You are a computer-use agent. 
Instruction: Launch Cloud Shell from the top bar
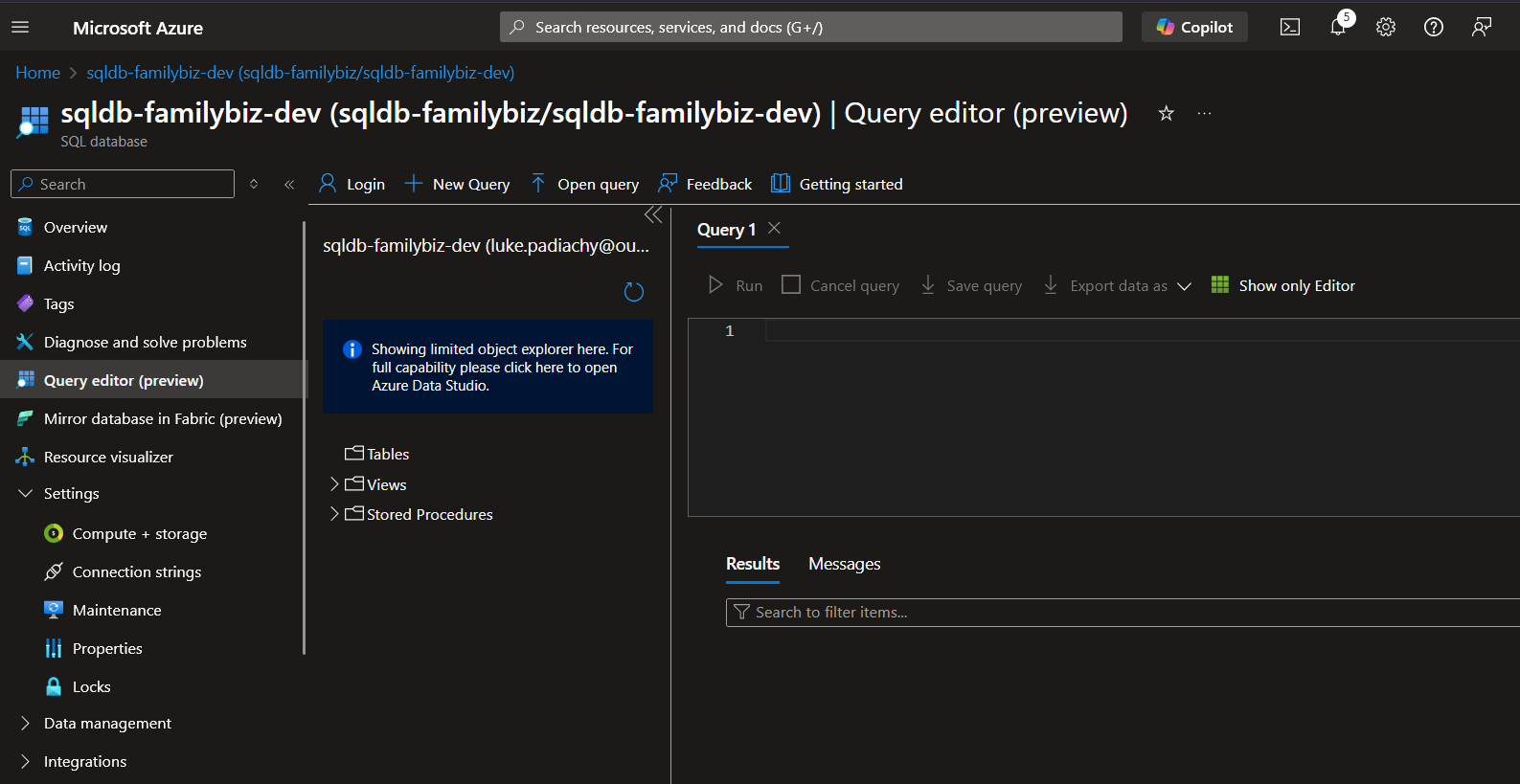pos(1290,28)
